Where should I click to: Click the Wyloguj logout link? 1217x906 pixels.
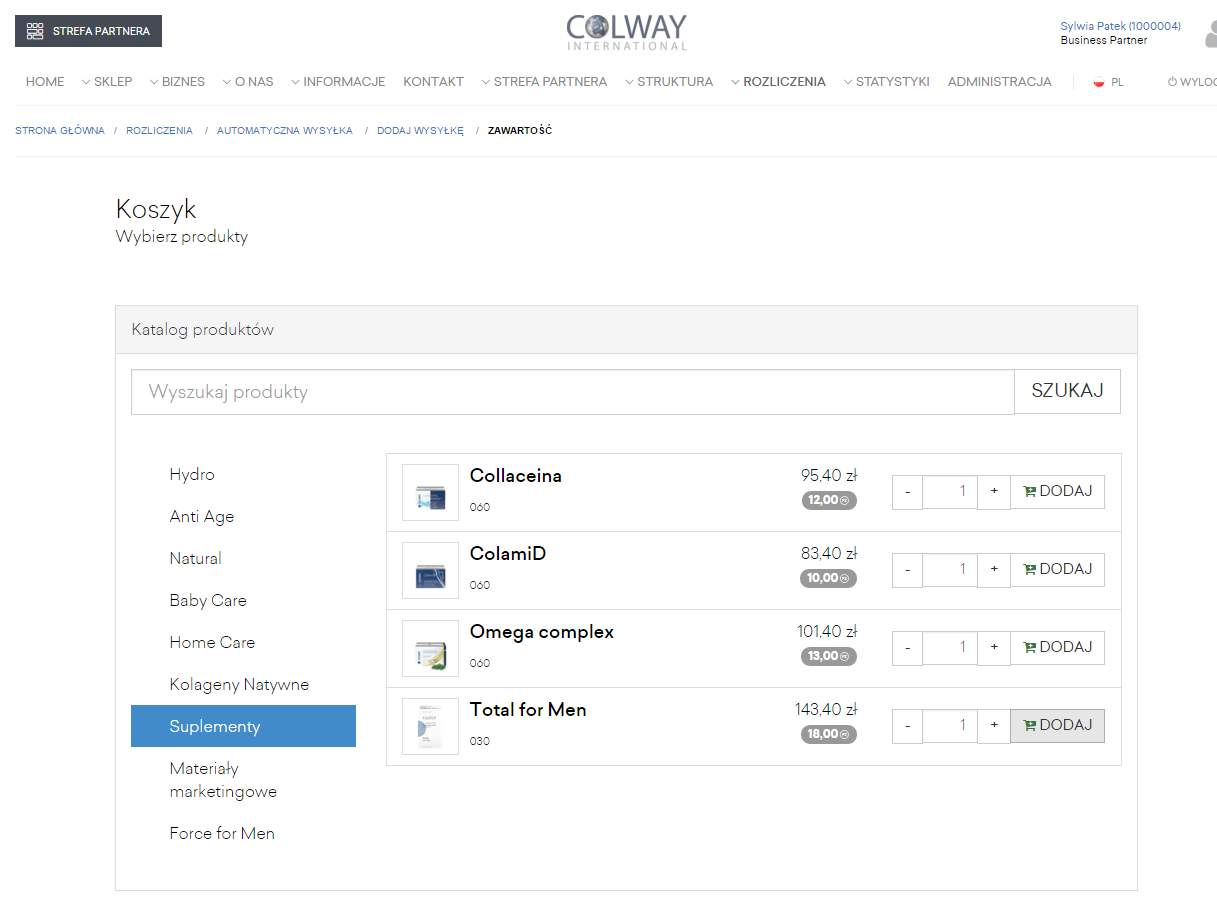tap(1192, 82)
